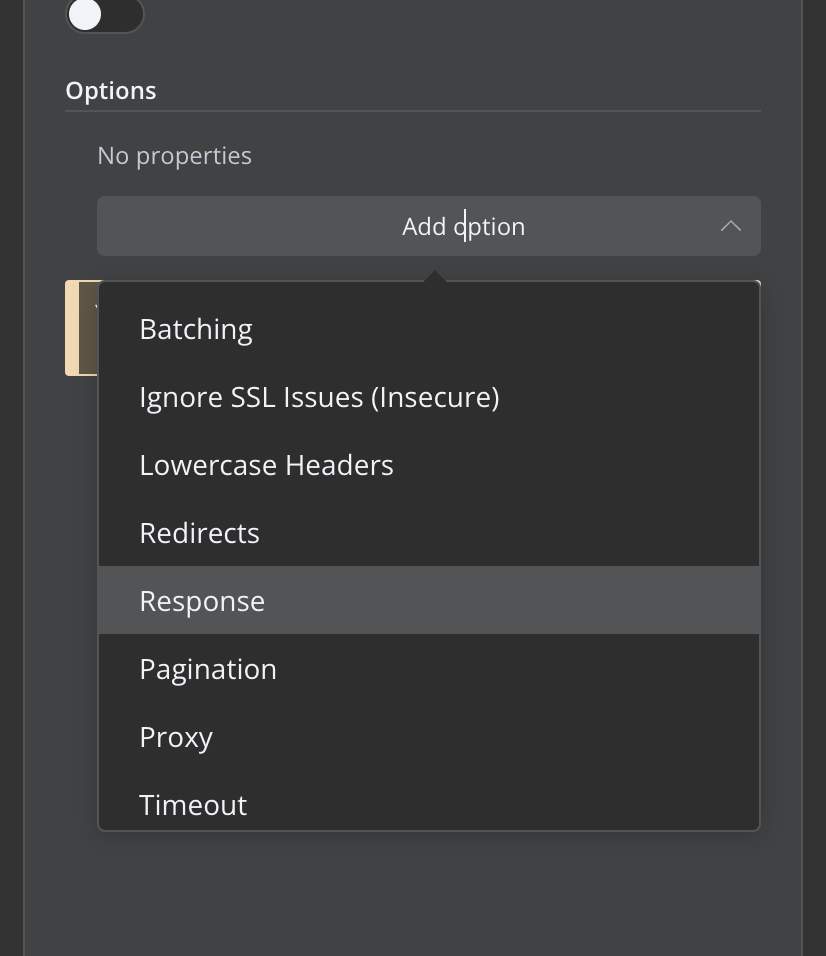826x956 pixels.
Task: Select the Timeout option
Action: pyautogui.click(x=193, y=804)
